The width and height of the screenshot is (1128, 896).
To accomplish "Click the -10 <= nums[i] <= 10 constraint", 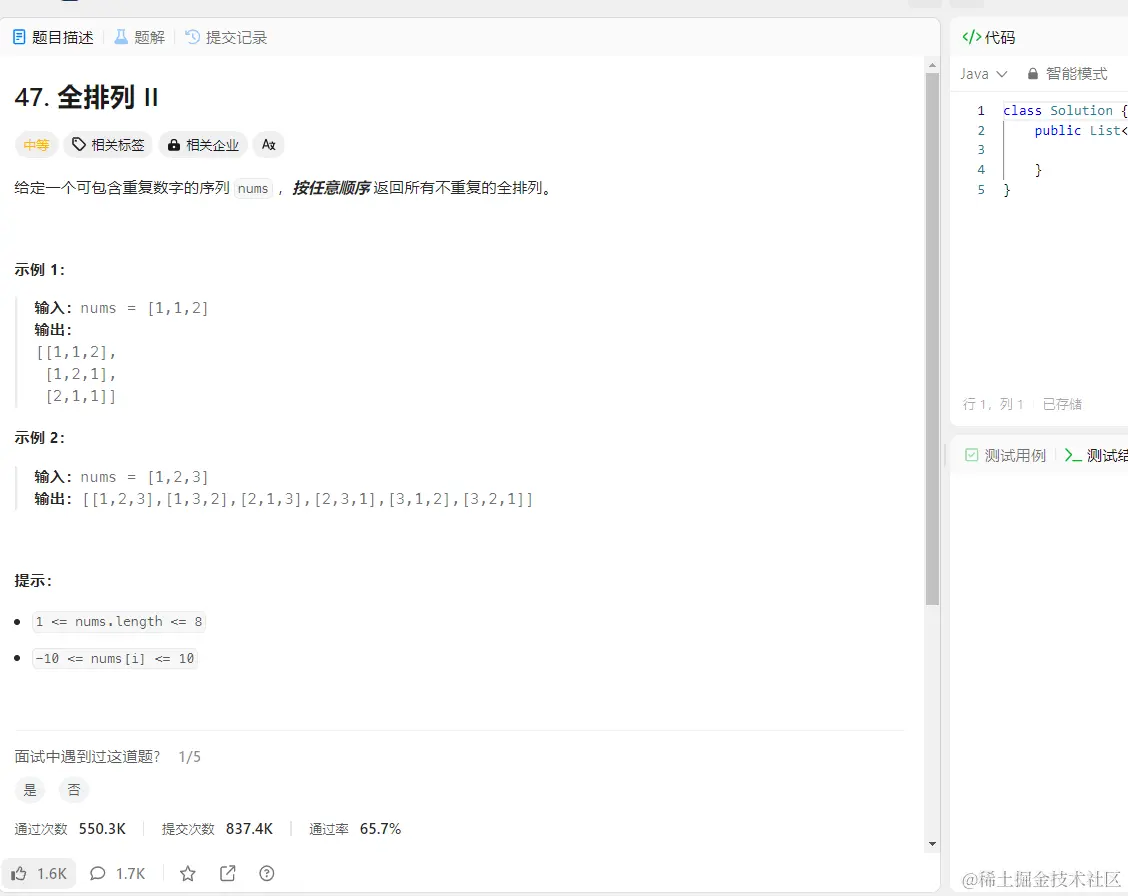I will tap(115, 659).
